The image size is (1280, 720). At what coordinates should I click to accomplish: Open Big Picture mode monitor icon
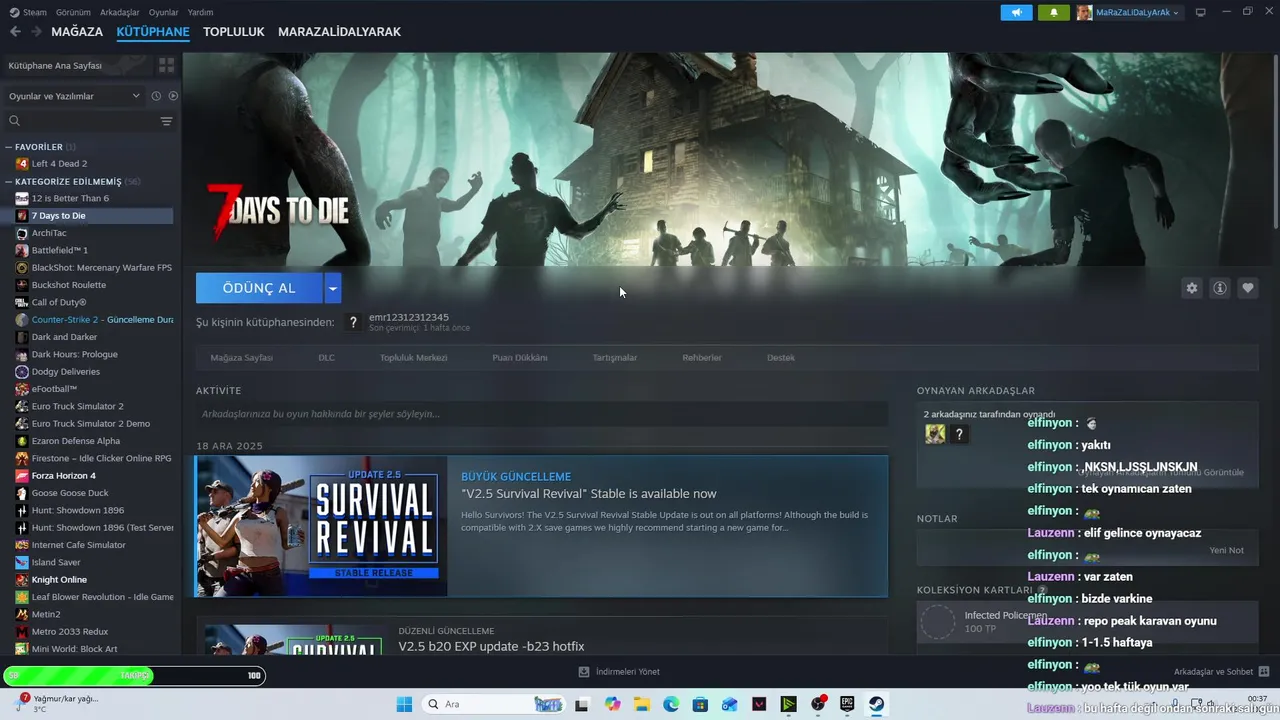click(1200, 12)
